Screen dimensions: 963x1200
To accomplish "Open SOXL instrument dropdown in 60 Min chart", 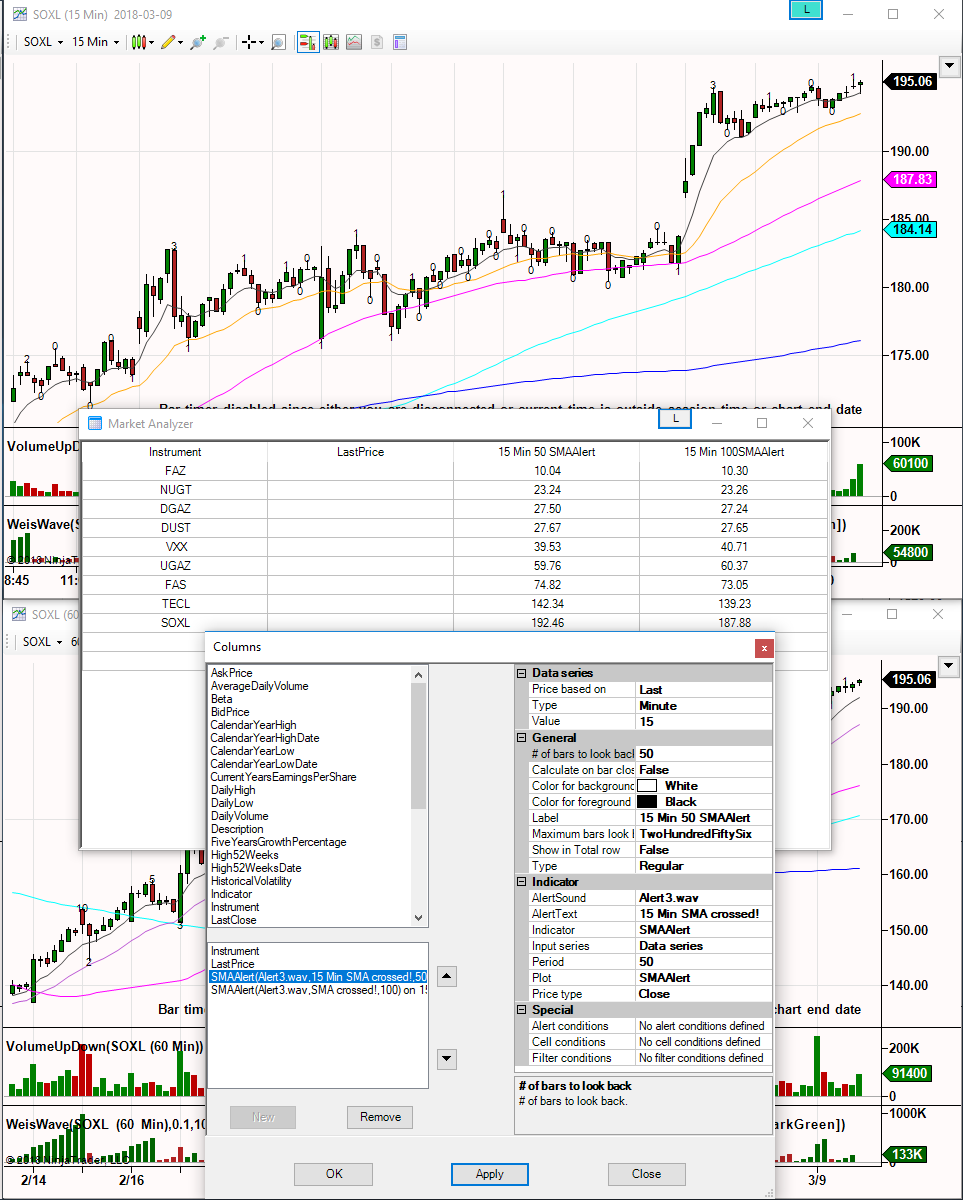I will [43, 641].
